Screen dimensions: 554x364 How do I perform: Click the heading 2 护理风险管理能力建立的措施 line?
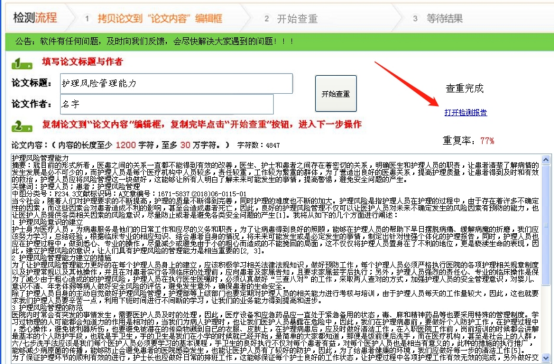(61, 258)
